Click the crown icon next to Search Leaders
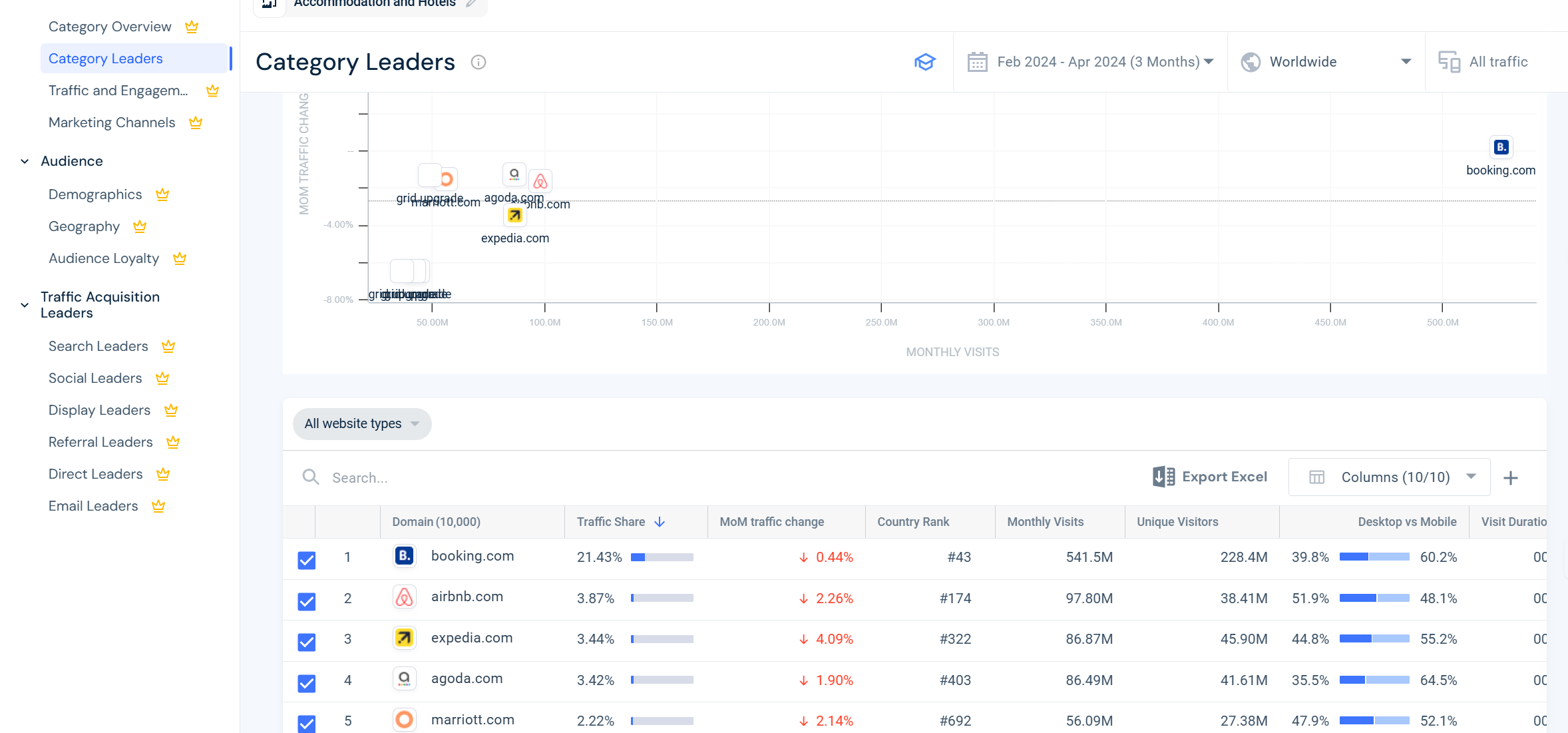 click(168, 346)
